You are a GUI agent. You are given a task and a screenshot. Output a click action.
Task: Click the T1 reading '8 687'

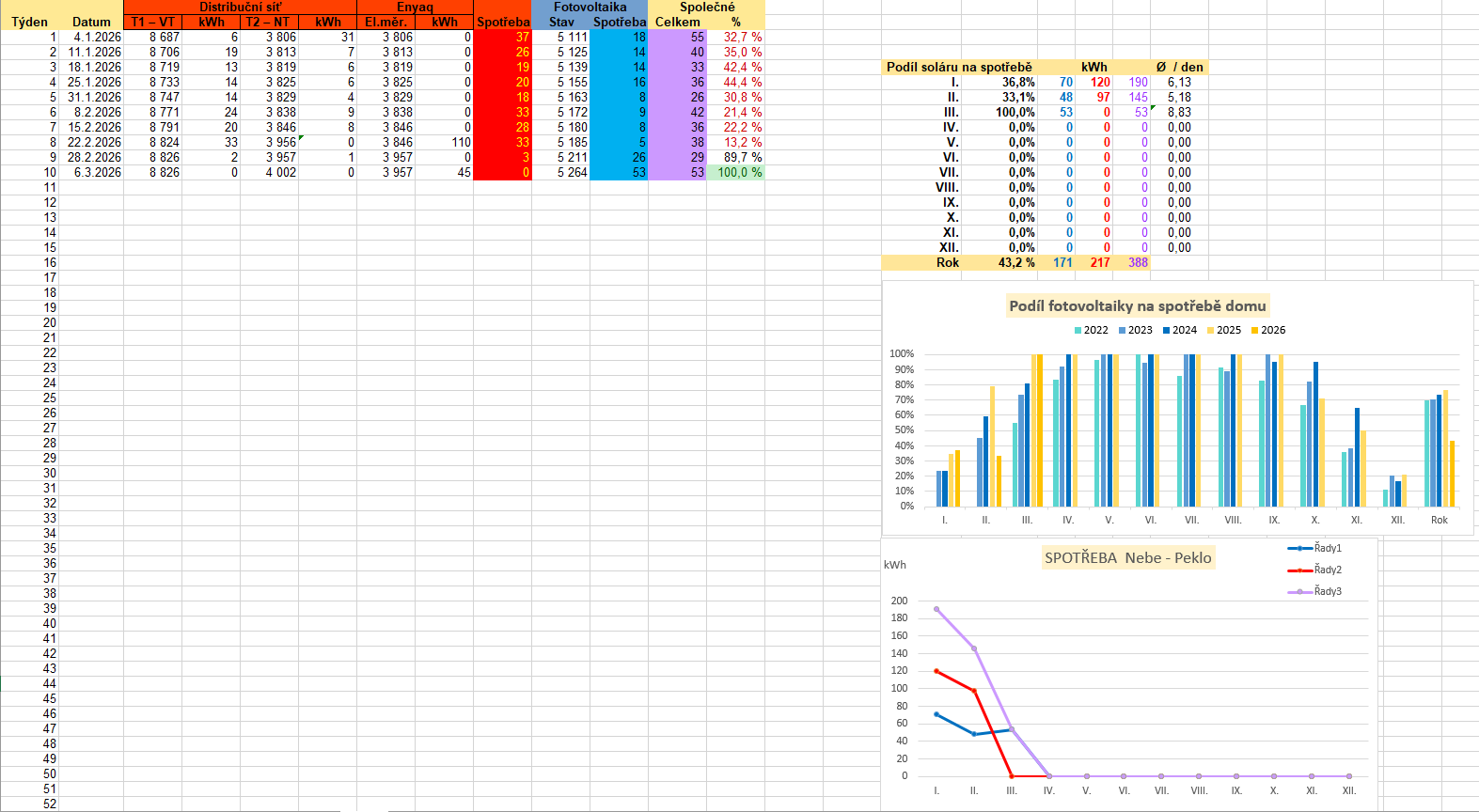152,37
